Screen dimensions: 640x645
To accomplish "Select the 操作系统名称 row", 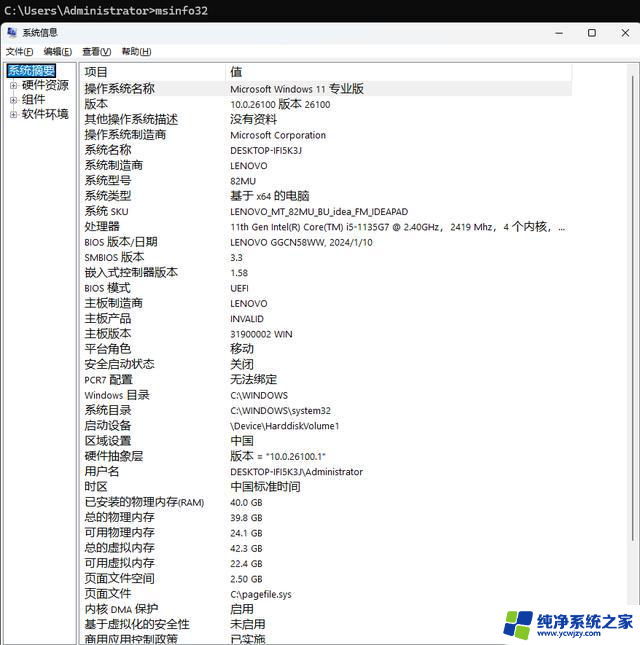I will [x=326, y=88].
